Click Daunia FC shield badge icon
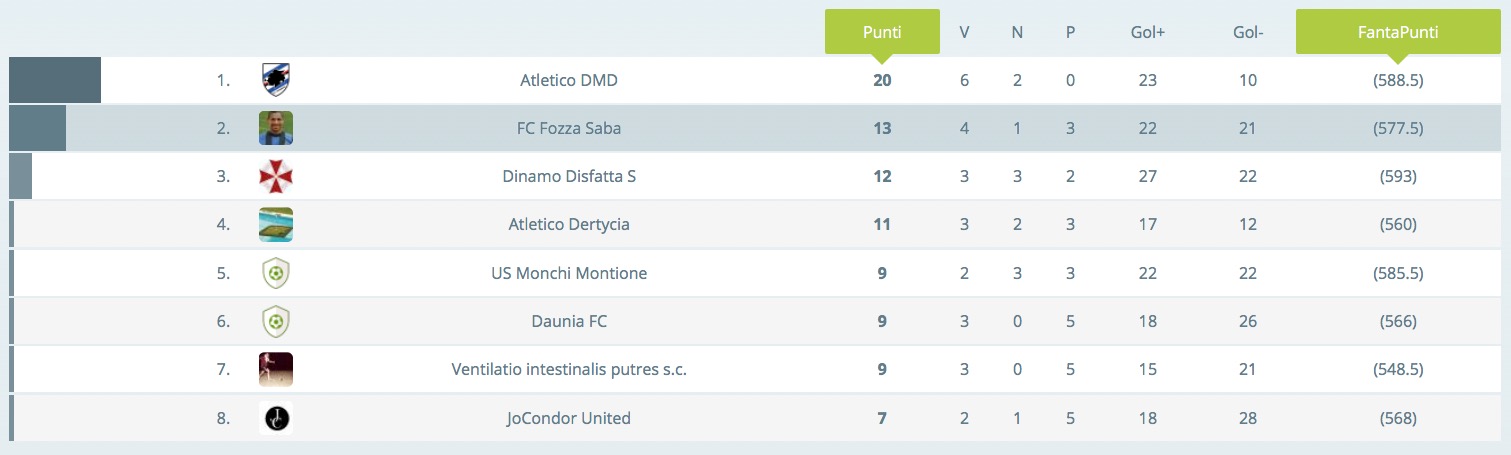 pos(275,321)
